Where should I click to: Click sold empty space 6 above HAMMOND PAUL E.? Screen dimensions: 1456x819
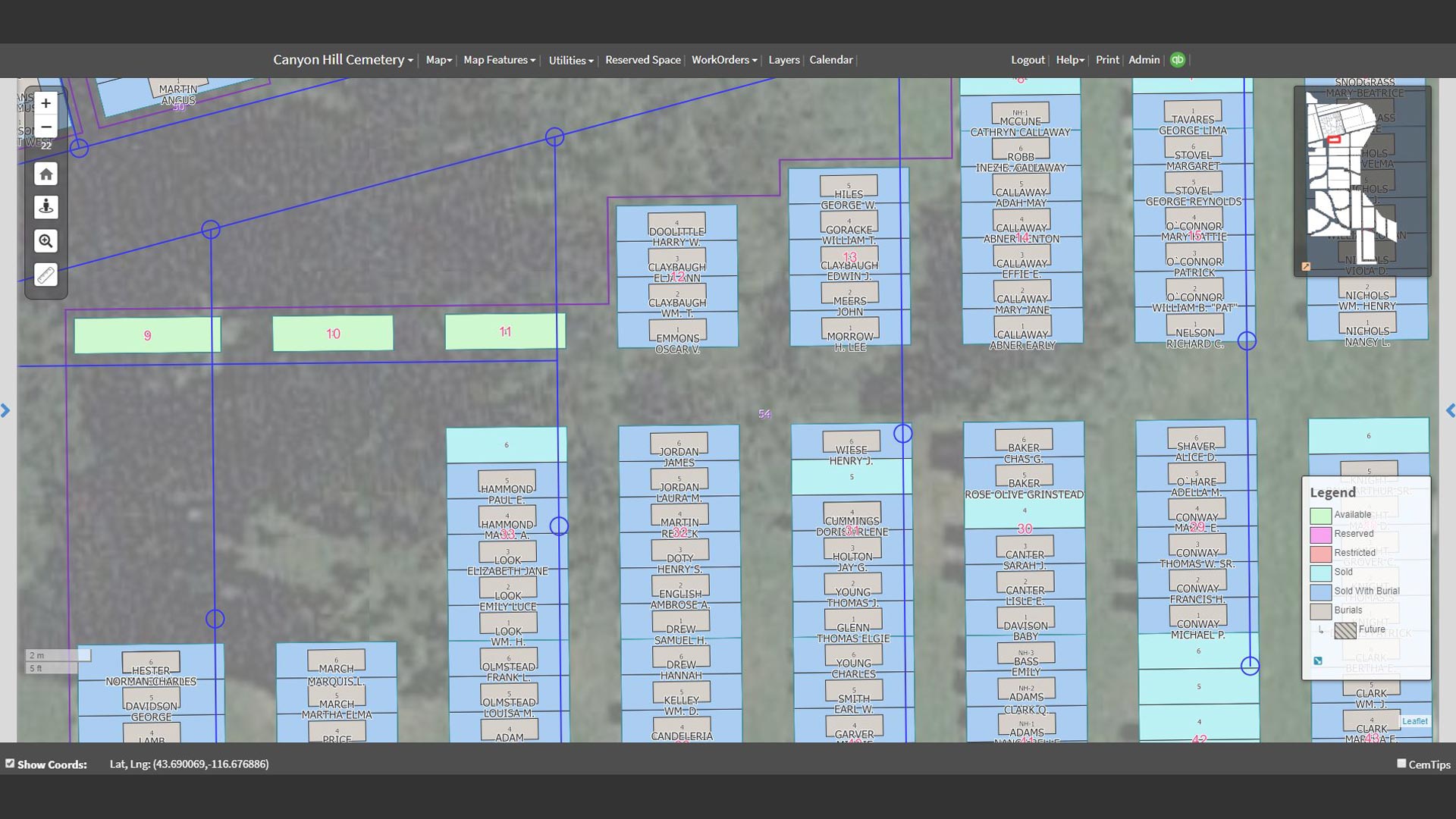(507, 445)
